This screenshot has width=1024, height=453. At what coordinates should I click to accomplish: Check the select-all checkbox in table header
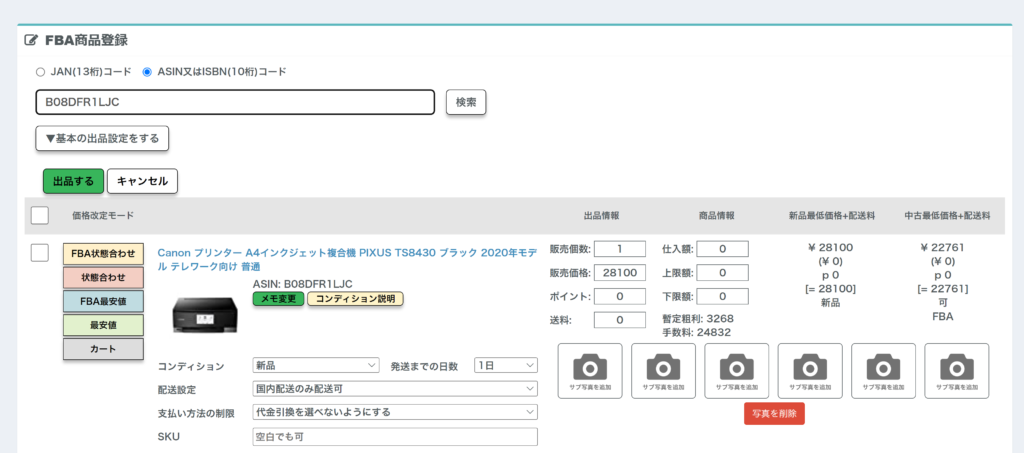click(x=40, y=215)
